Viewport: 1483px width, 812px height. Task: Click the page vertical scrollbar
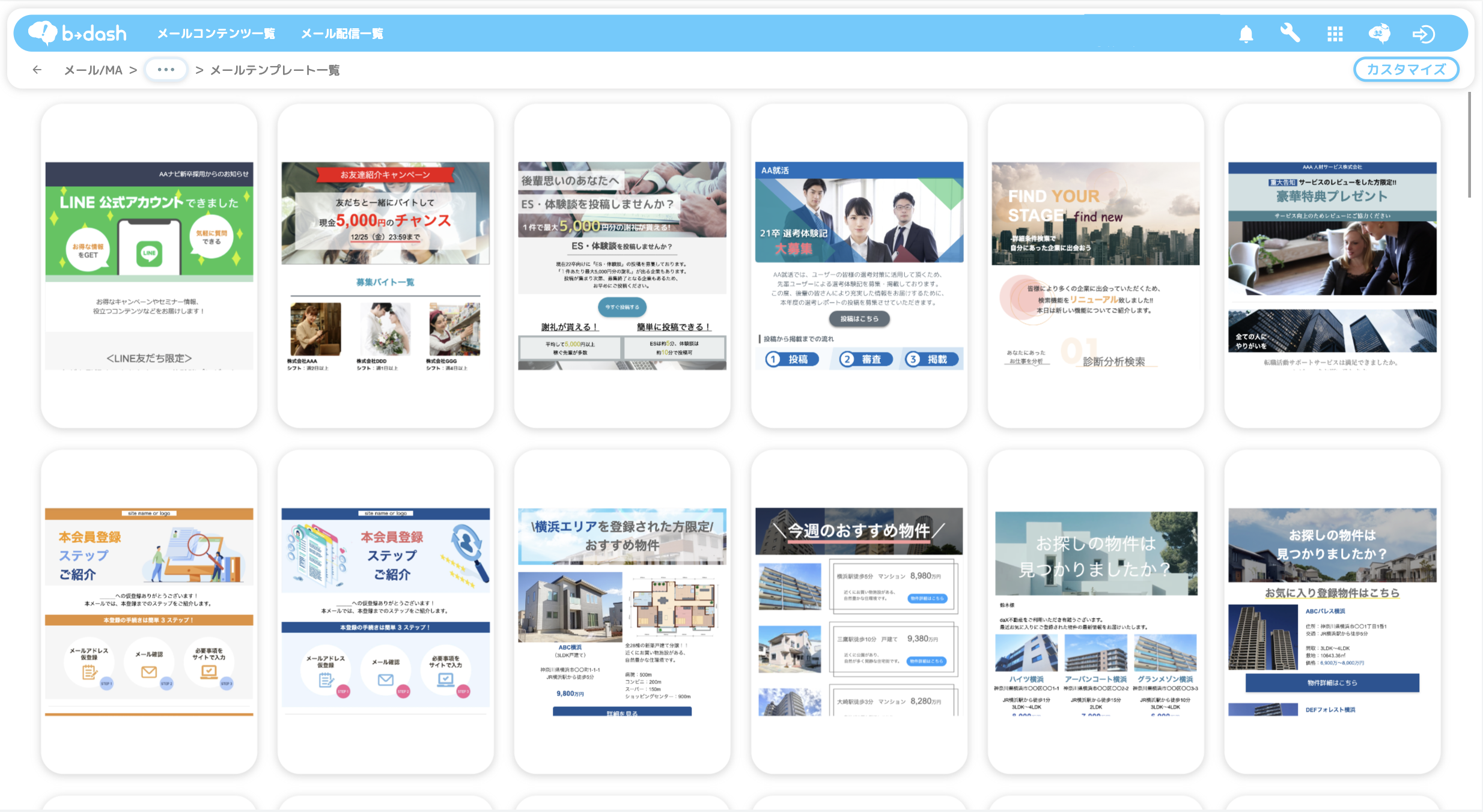coord(1469,144)
